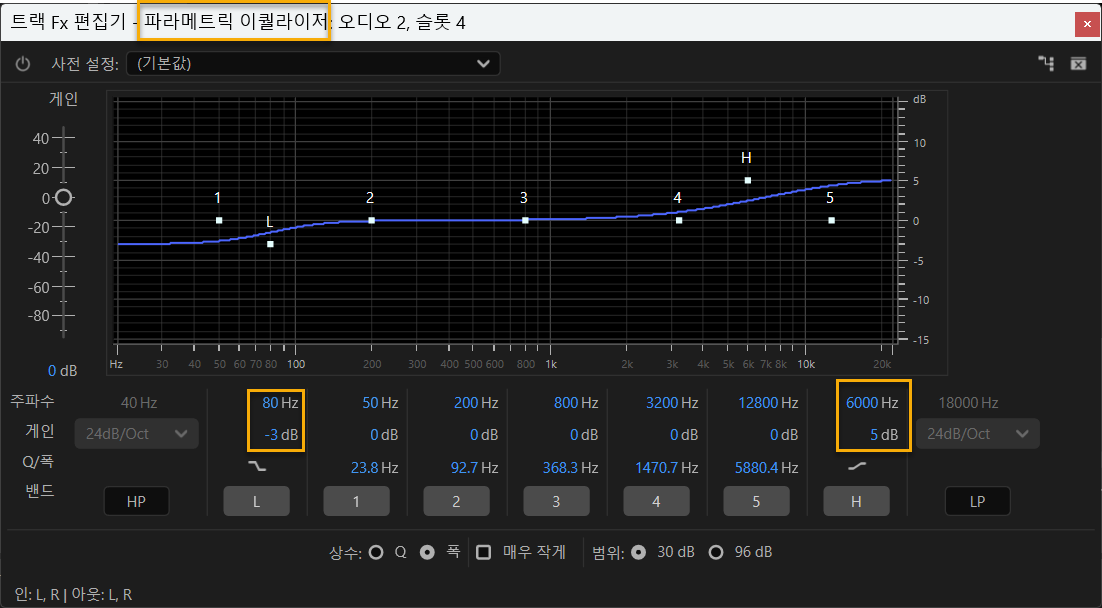Click the 368.3 Hz band 3 width

pos(571,467)
